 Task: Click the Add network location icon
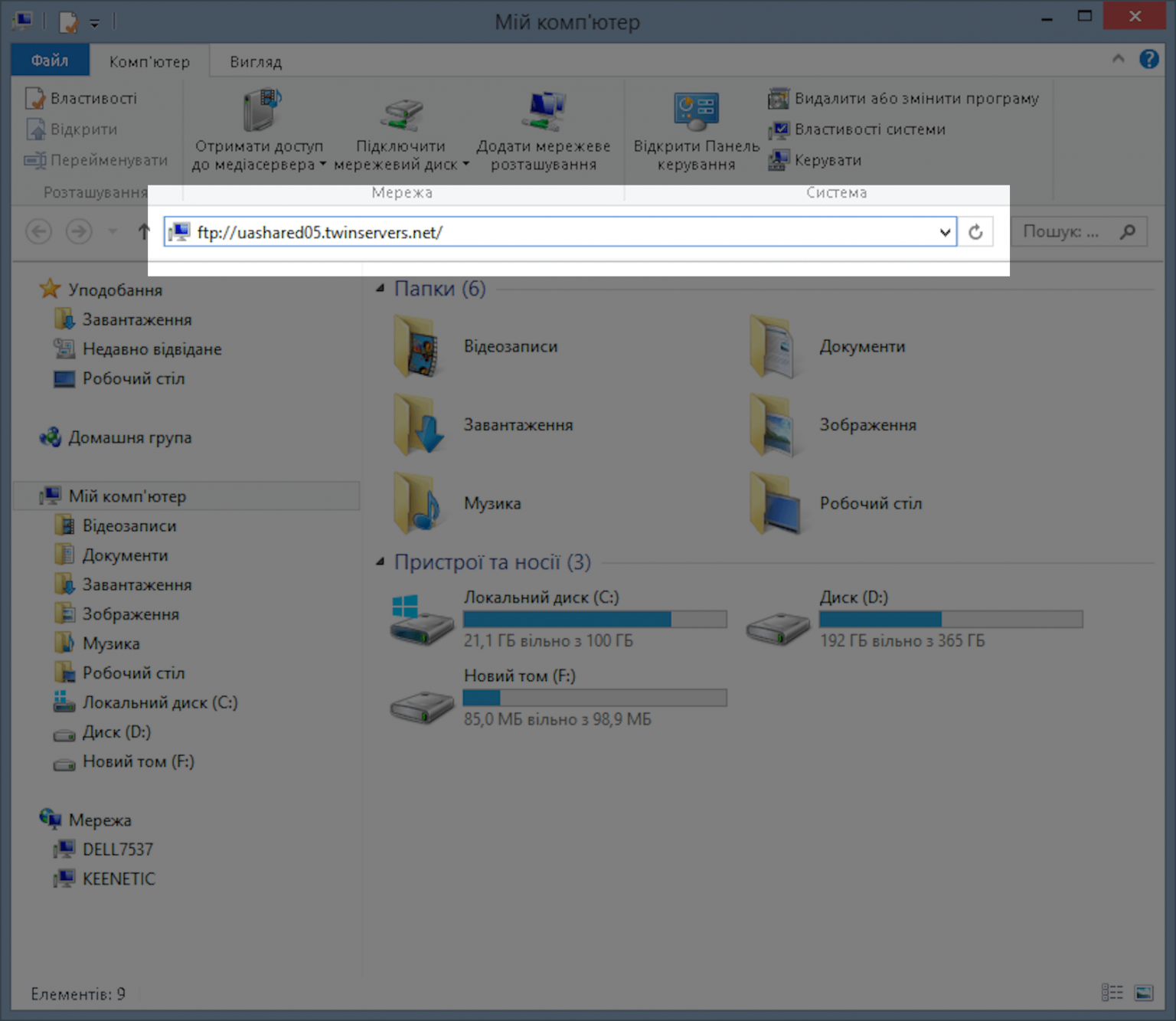click(x=543, y=113)
